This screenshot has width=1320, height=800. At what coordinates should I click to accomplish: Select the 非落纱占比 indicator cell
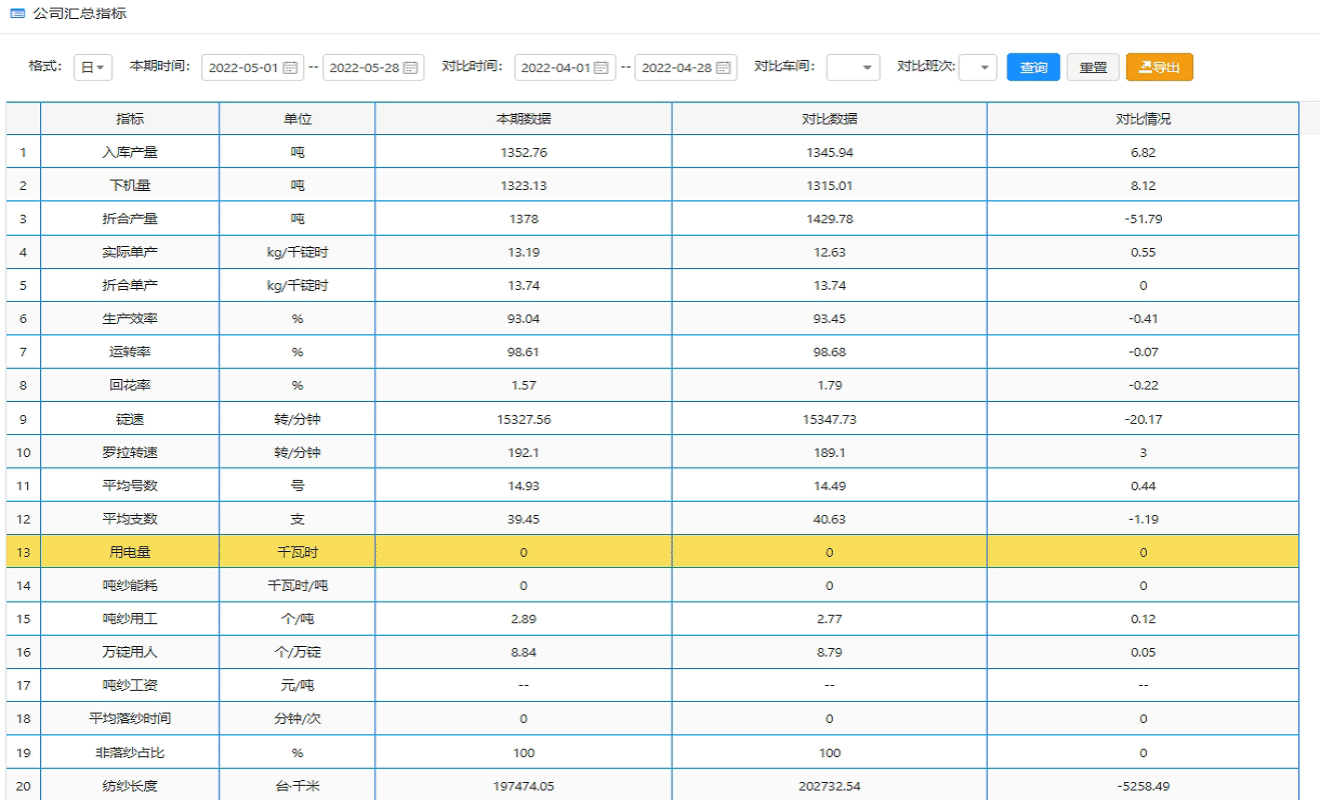point(131,752)
